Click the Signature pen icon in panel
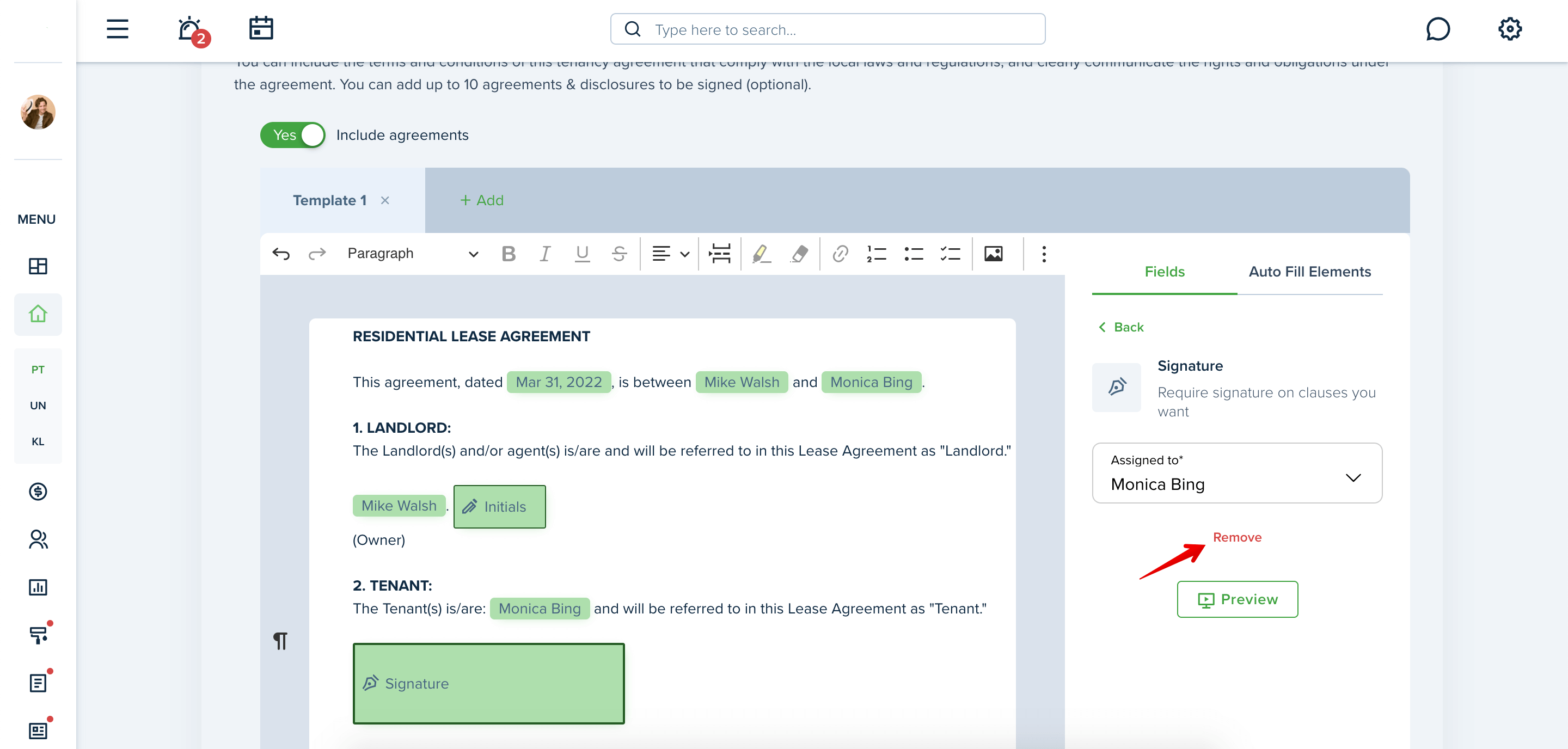Image resolution: width=1568 pixels, height=749 pixels. [1116, 388]
